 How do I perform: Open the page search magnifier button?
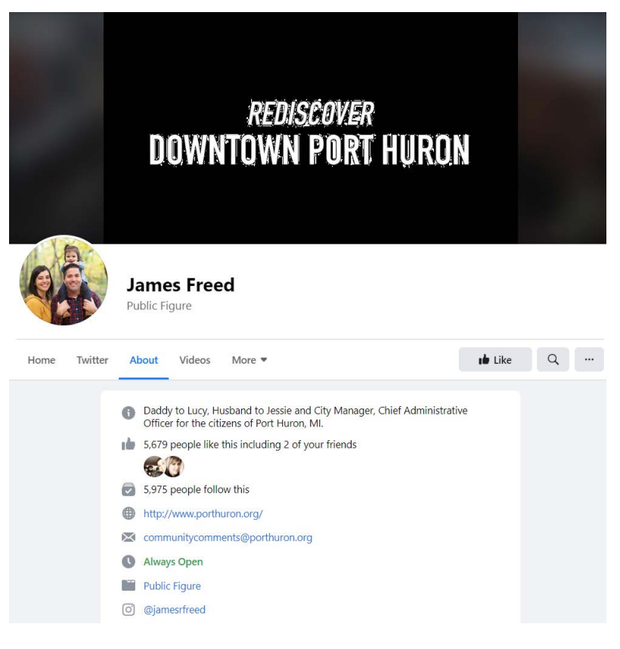(553, 359)
